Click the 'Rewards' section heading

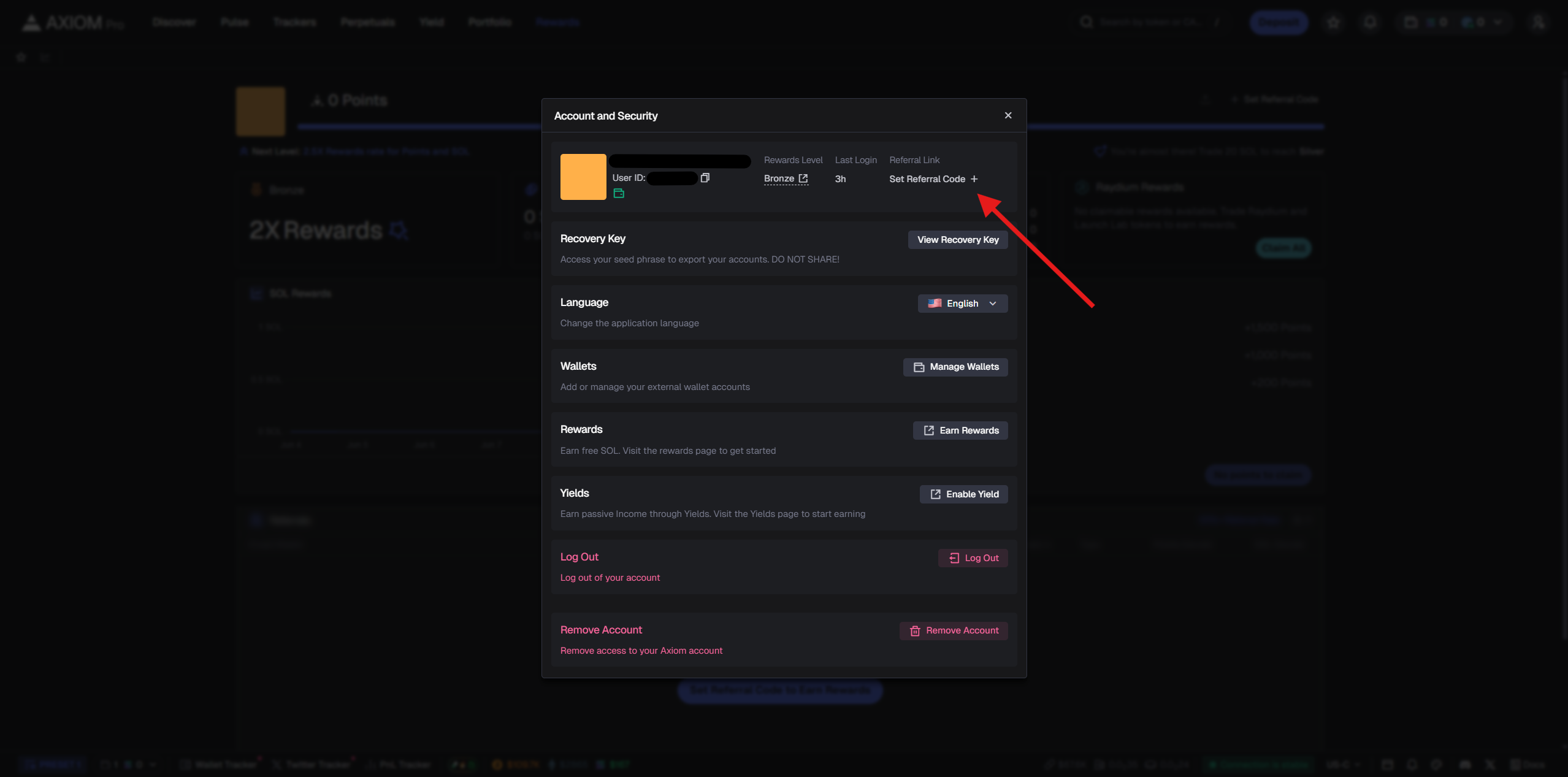(581, 429)
